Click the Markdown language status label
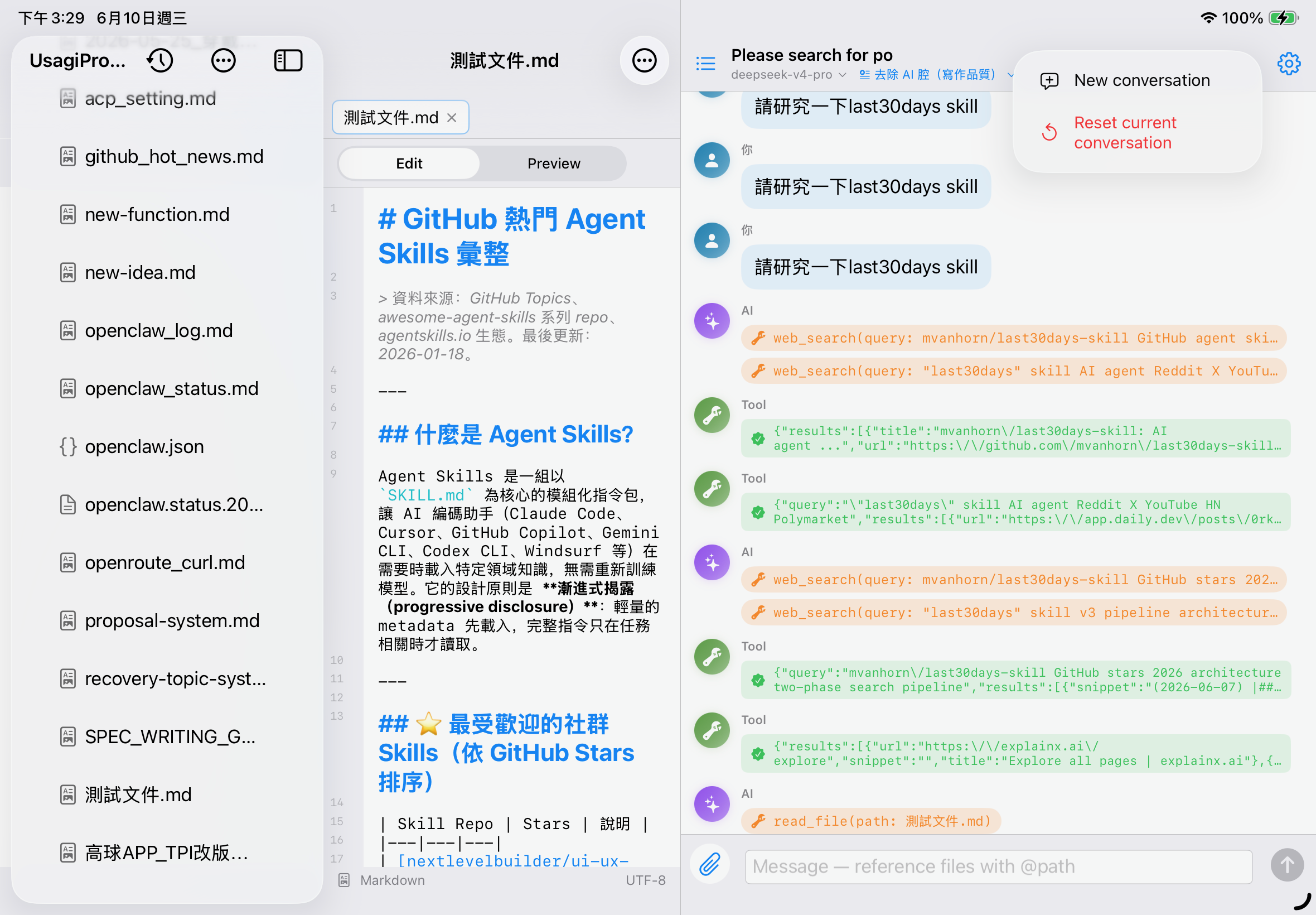The width and height of the screenshot is (1316, 915). (x=393, y=880)
